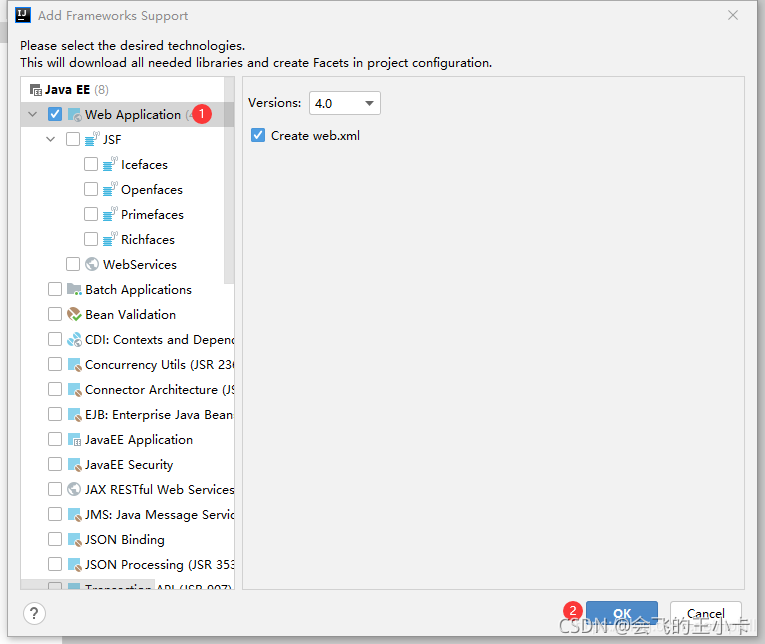Select the Batch Applications label
Screen dimensions: 765x644
[x=138, y=290]
